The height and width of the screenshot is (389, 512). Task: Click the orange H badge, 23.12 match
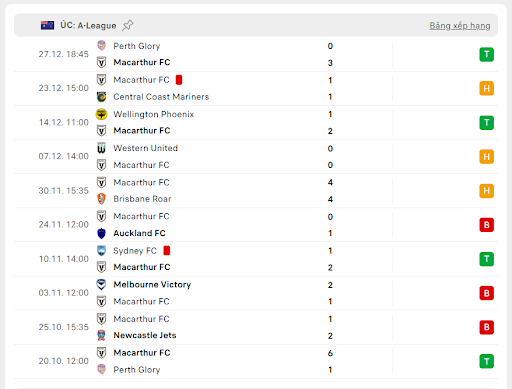pos(487,88)
